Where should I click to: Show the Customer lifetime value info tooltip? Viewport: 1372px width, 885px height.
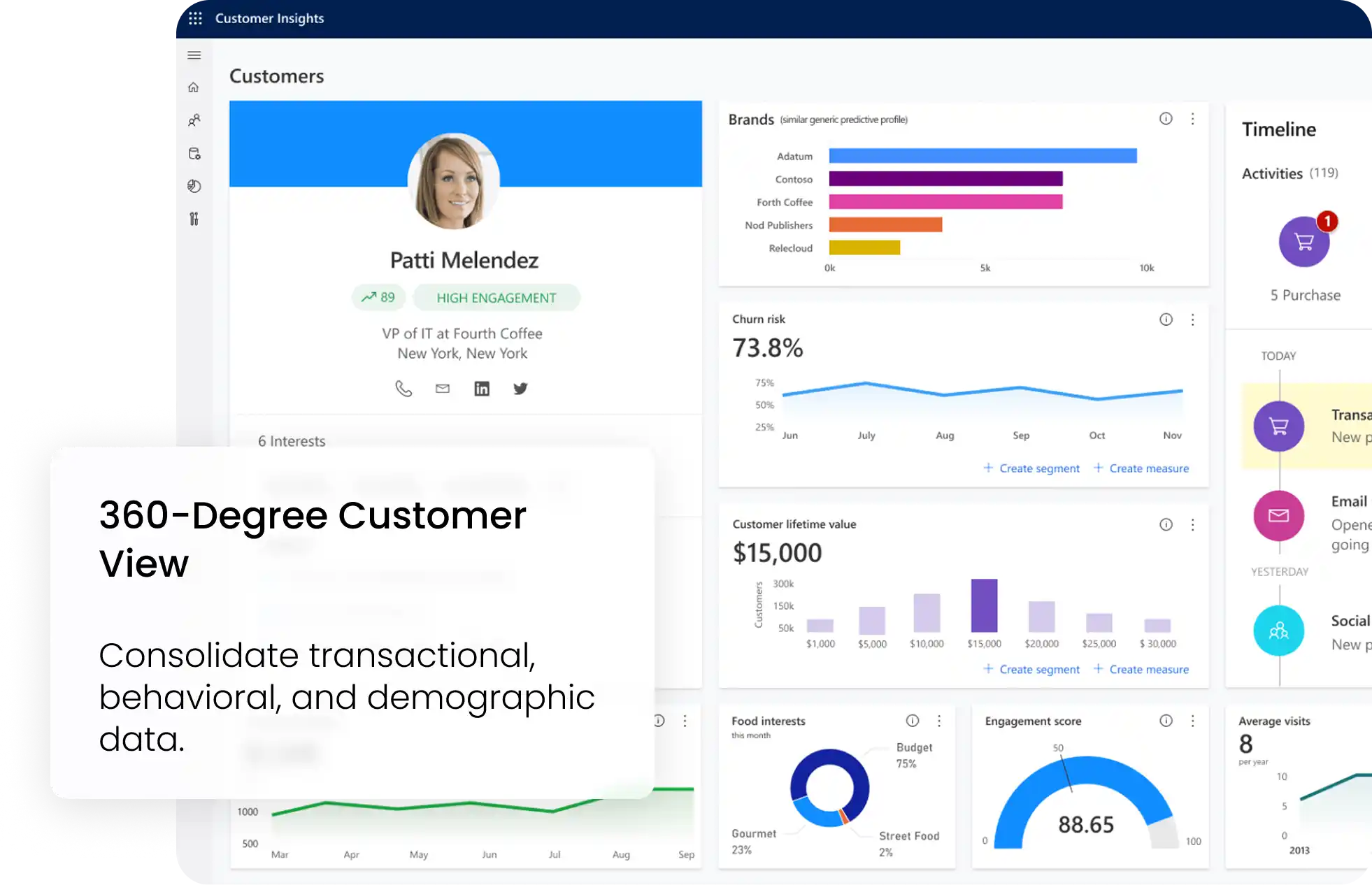(1165, 525)
